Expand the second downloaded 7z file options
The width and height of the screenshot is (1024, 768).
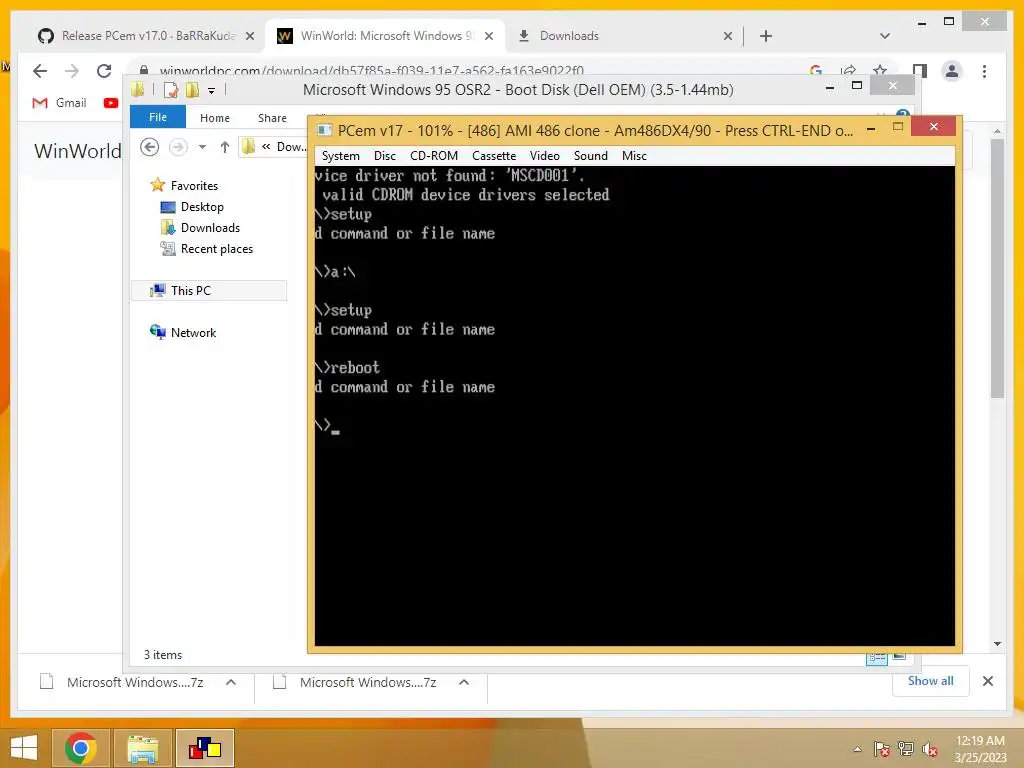pos(464,682)
